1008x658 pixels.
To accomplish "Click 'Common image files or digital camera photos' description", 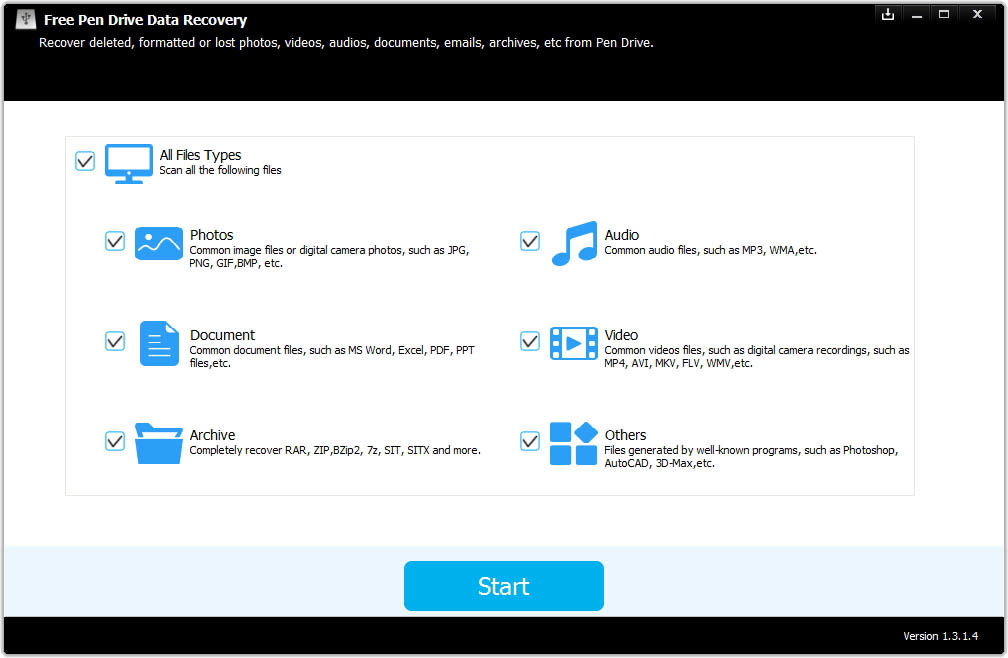I will 329,256.
